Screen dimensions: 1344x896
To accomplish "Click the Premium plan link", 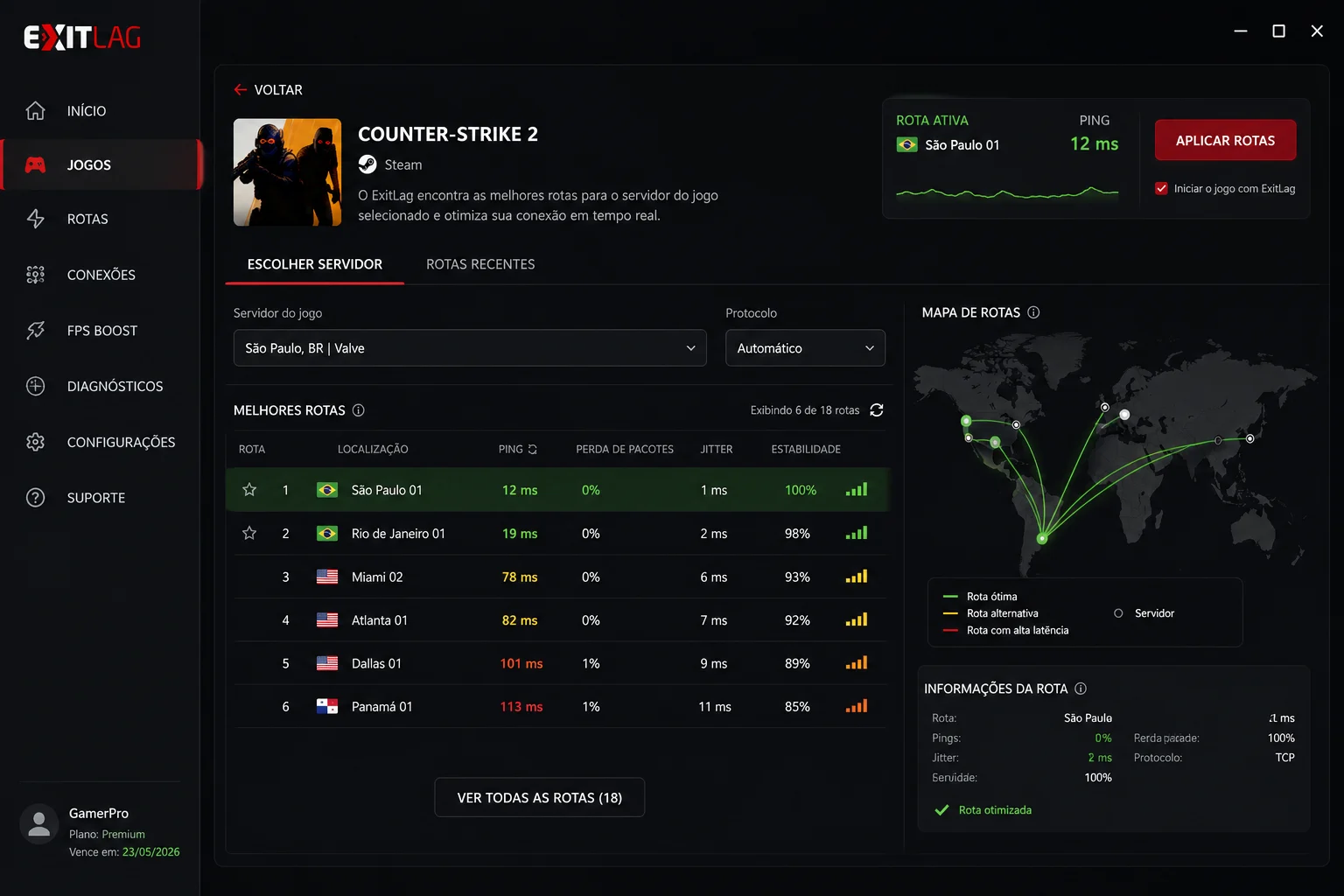I will pyautogui.click(x=123, y=835).
